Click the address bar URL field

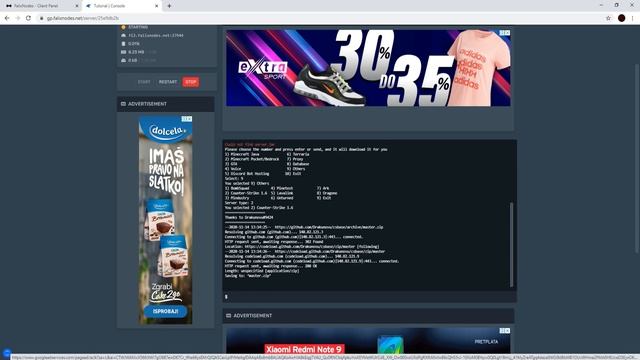click(318, 18)
